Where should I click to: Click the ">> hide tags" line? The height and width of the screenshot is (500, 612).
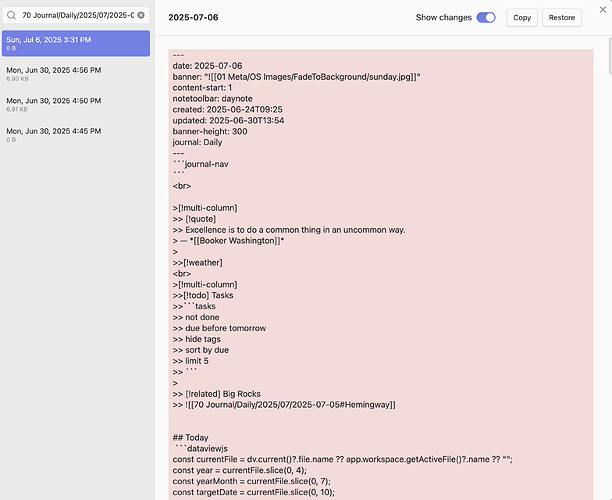click(x=197, y=339)
